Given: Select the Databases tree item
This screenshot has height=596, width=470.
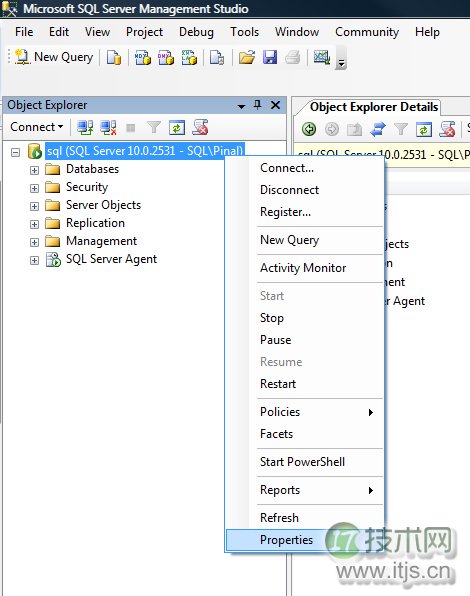Looking at the screenshot, I should tap(92, 169).
